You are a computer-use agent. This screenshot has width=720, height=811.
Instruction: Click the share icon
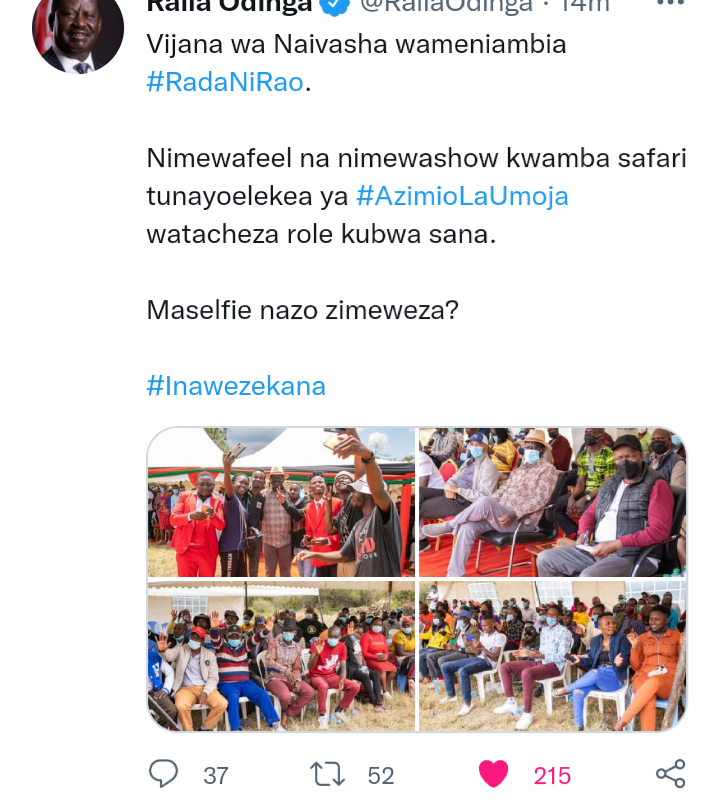coord(670,774)
